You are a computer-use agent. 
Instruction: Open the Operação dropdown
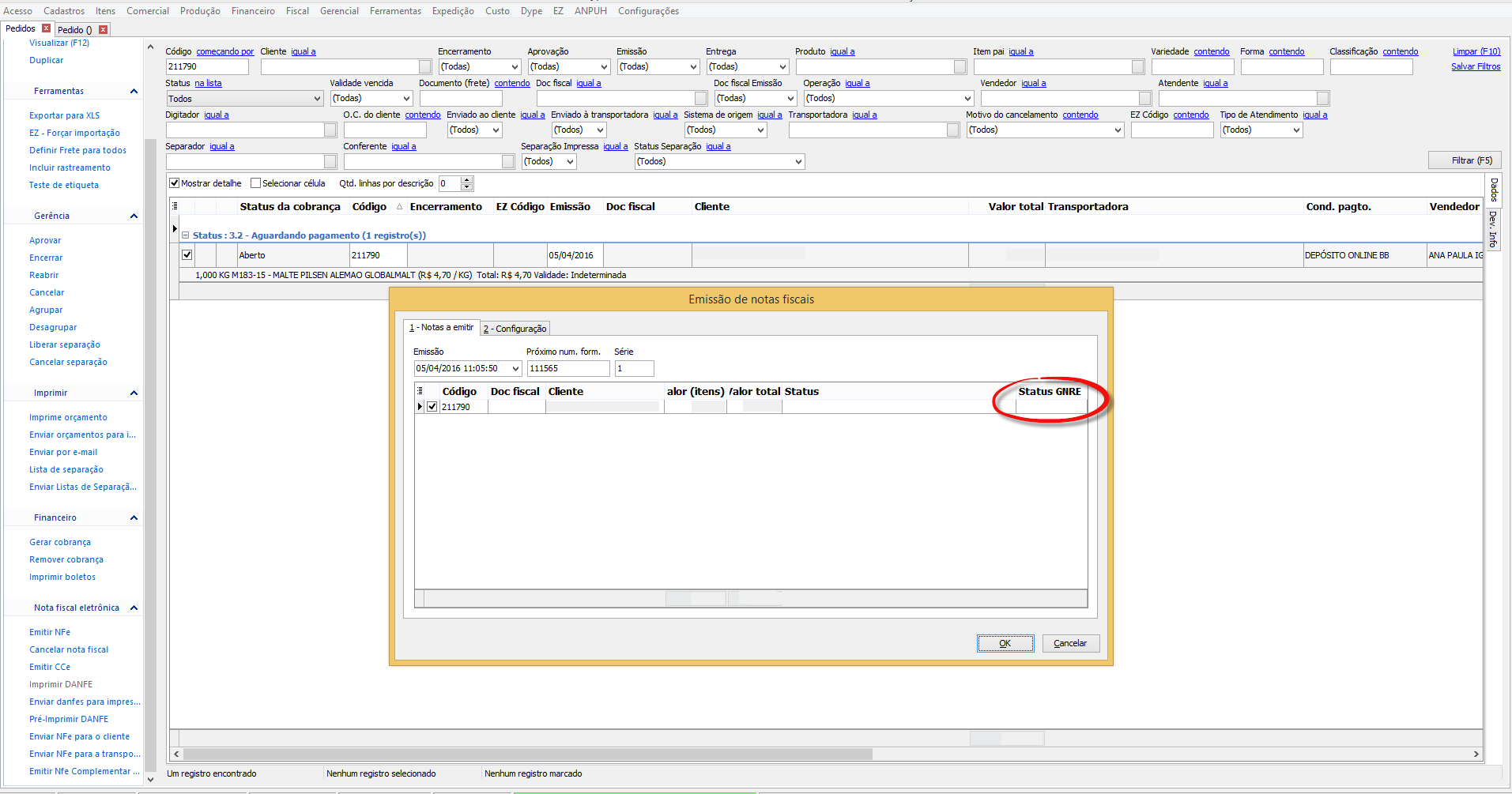point(967,99)
